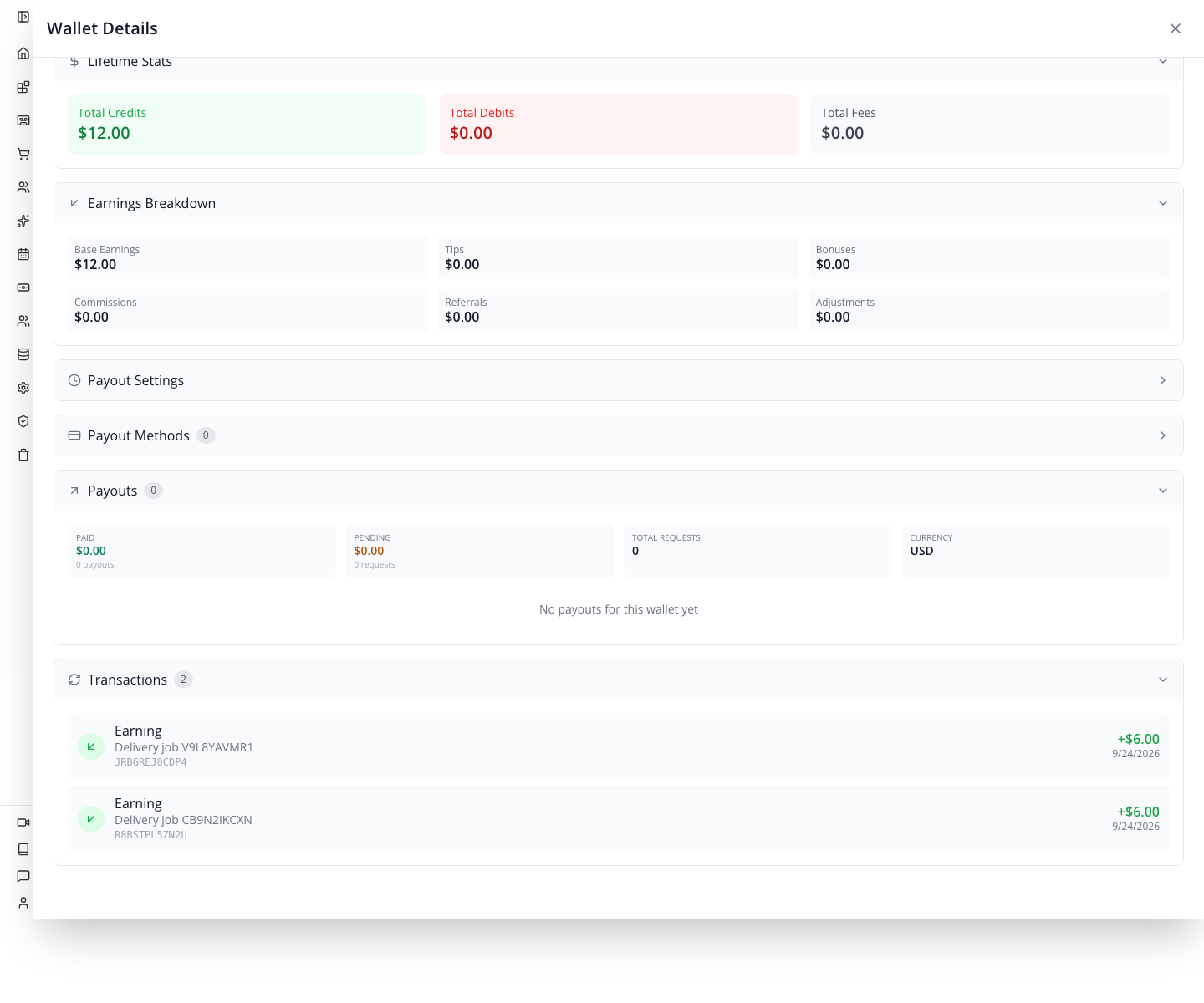
Task: Click the clock icon beside Payout Settings
Action: [74, 380]
